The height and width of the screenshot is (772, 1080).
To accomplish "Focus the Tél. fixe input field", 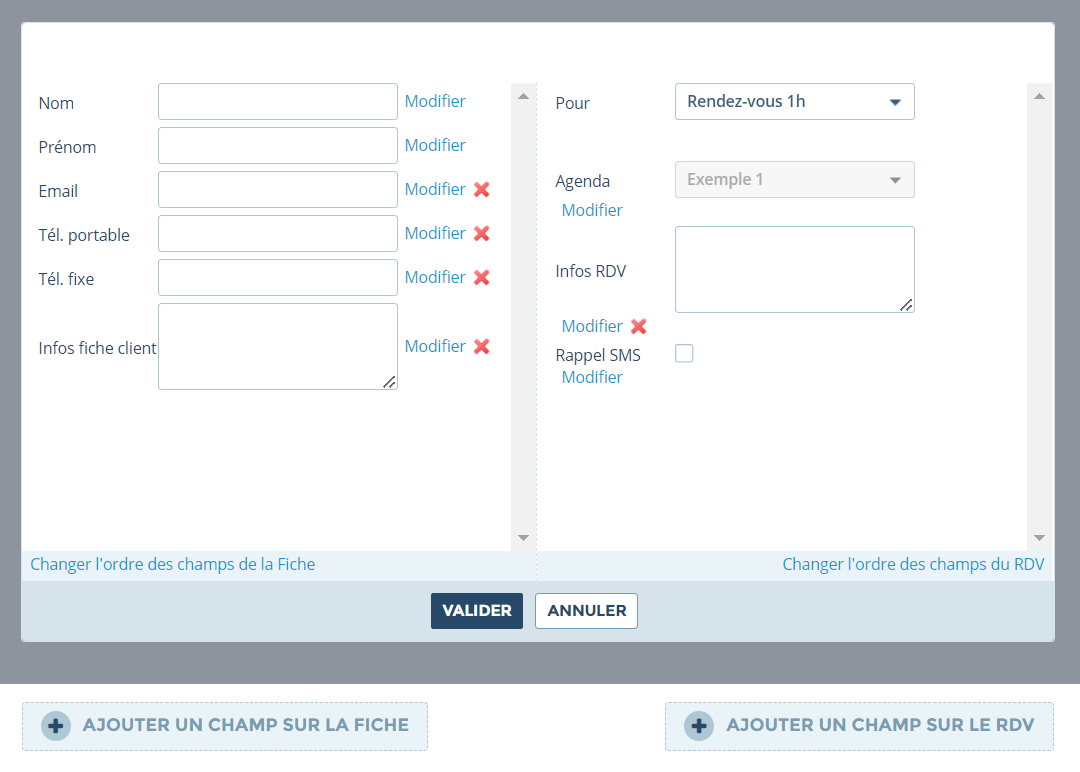I will point(278,278).
